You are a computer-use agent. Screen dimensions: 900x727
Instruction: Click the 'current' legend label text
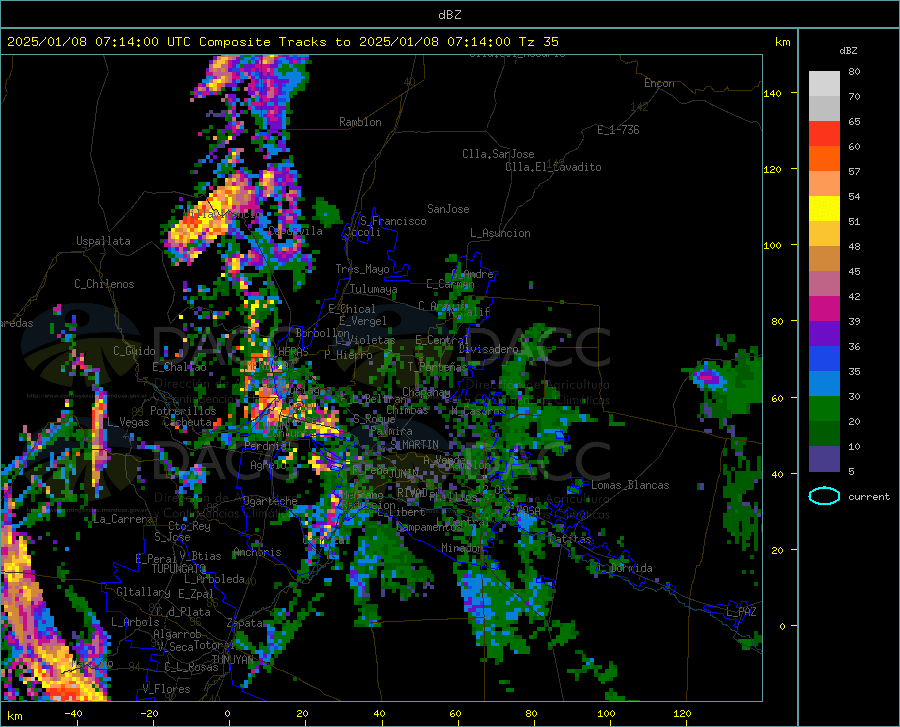coord(869,496)
